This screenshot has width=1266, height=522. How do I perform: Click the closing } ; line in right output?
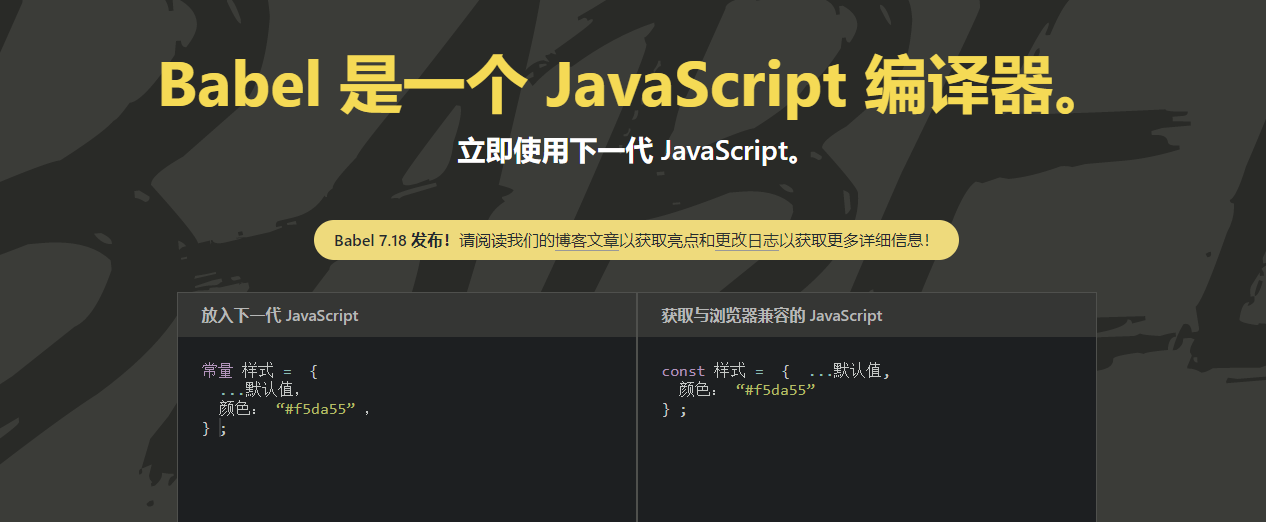click(675, 409)
